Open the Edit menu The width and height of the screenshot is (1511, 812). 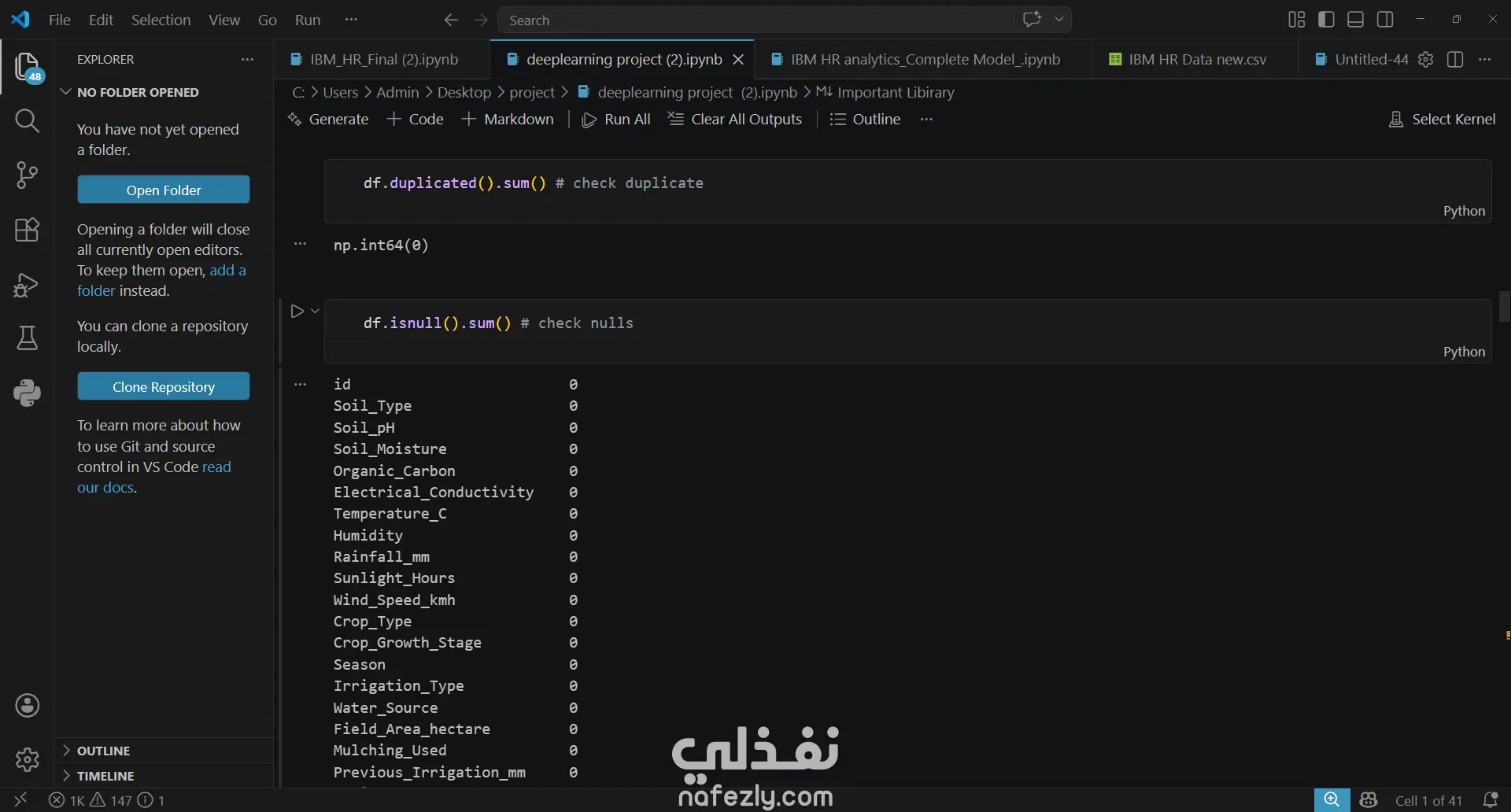(101, 20)
